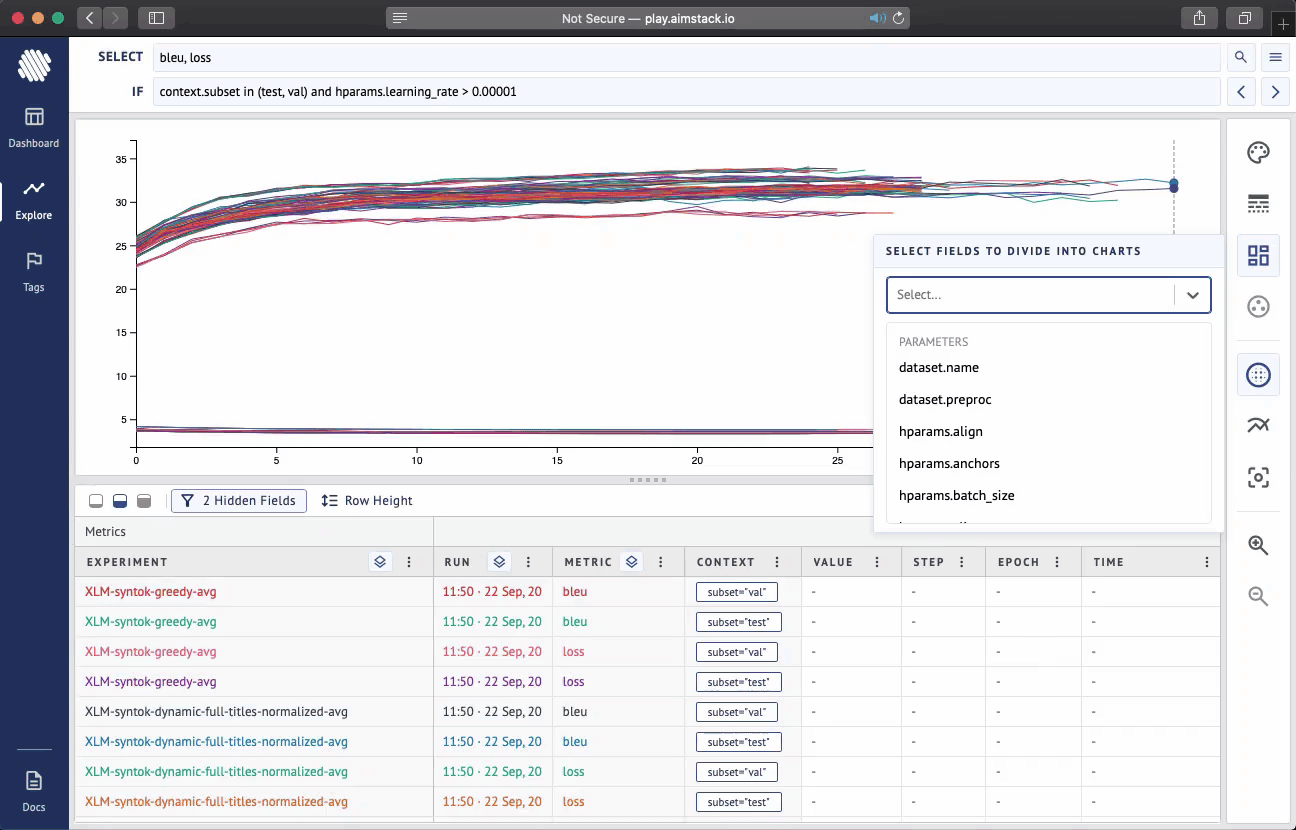Zoom in on the chart

coord(1258,545)
